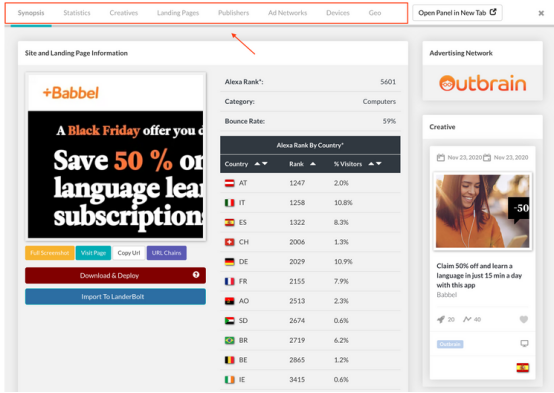Viewport: 554px width, 393px height.
Task: Click the Visit Page button
Action: pos(93,253)
